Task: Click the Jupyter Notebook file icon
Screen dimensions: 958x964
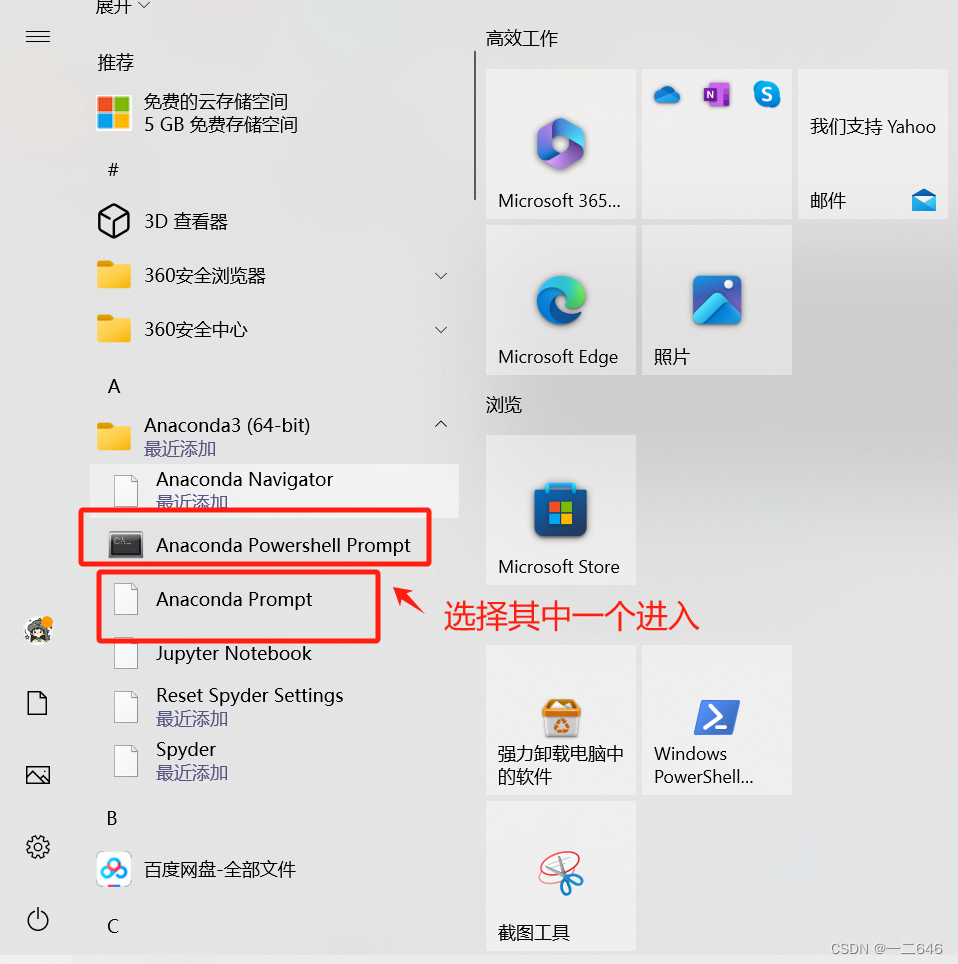Action: pos(126,653)
